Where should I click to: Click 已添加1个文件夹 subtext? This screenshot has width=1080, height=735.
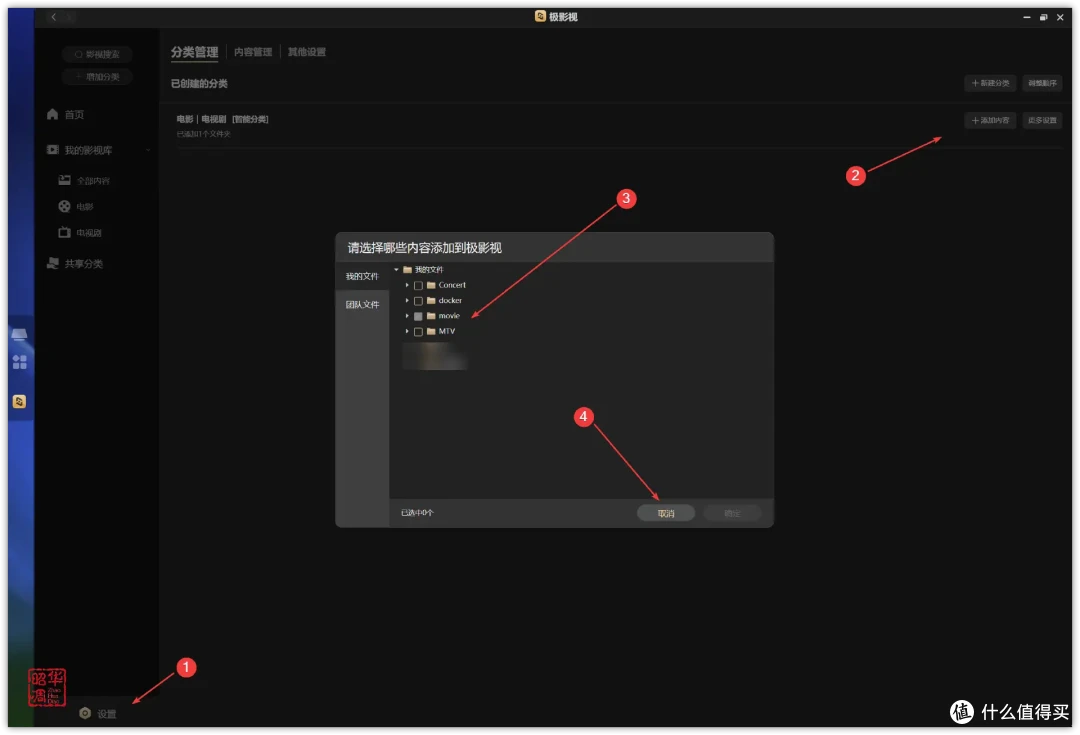(x=203, y=134)
